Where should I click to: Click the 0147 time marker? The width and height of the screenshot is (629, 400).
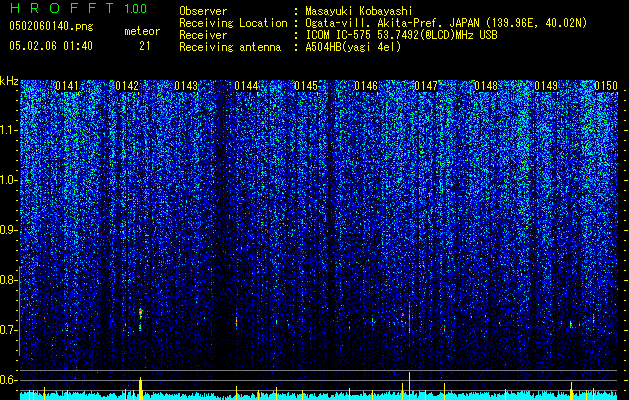[426, 86]
